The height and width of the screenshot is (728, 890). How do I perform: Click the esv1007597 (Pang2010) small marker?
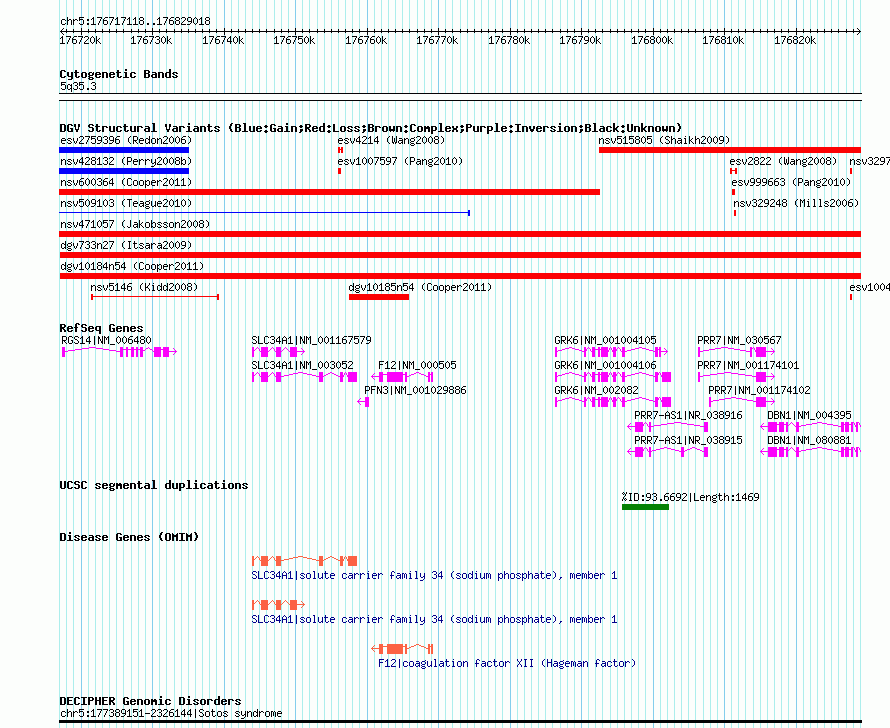339,171
